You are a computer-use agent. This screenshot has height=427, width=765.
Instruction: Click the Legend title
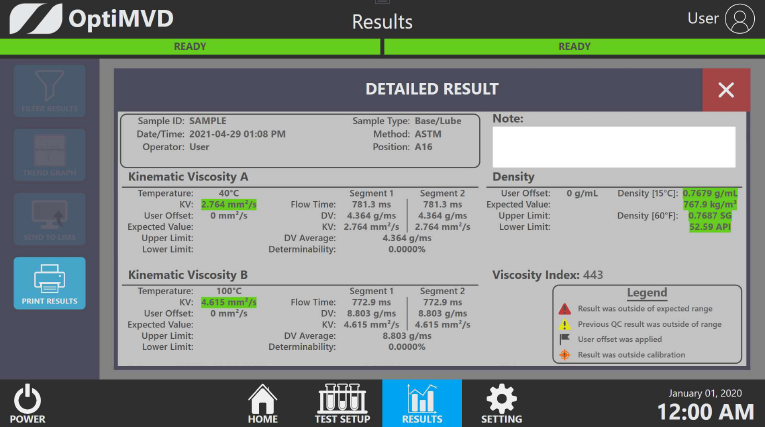[647, 293]
